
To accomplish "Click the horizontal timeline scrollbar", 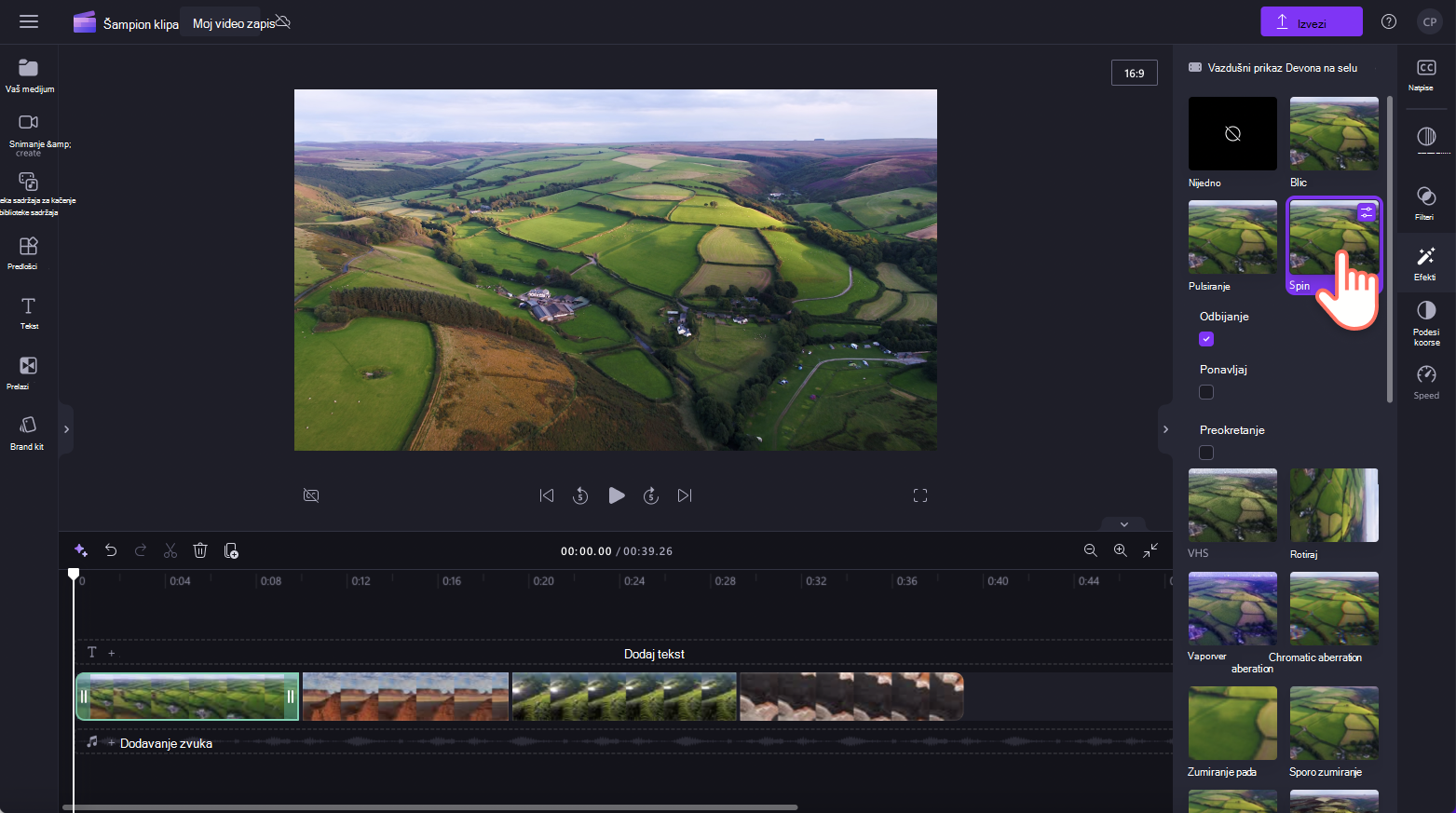I will (430, 807).
